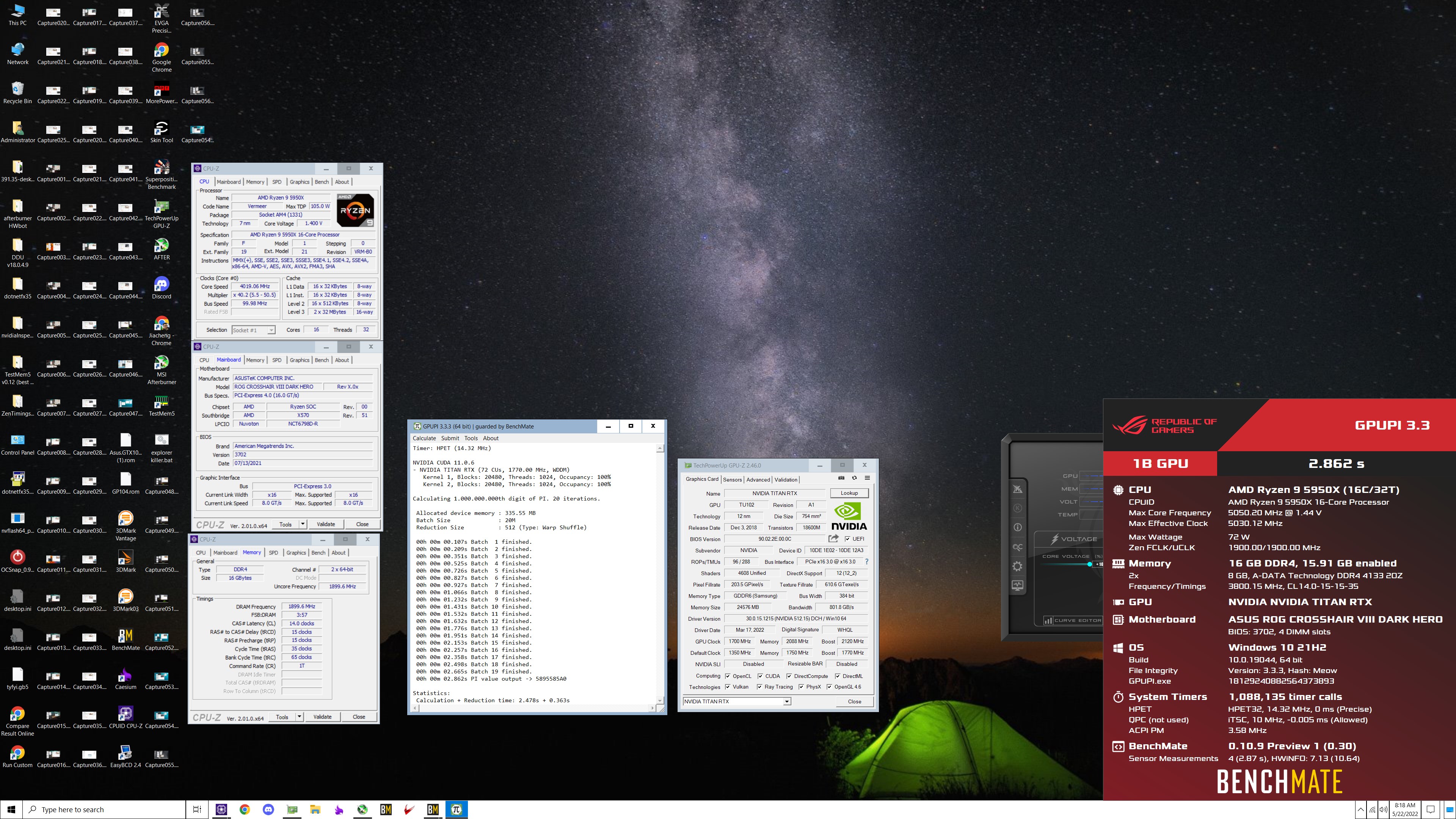The height and width of the screenshot is (819, 1456).
Task: Open the 3DMark Vantage desktop icon
Action: 126,526
